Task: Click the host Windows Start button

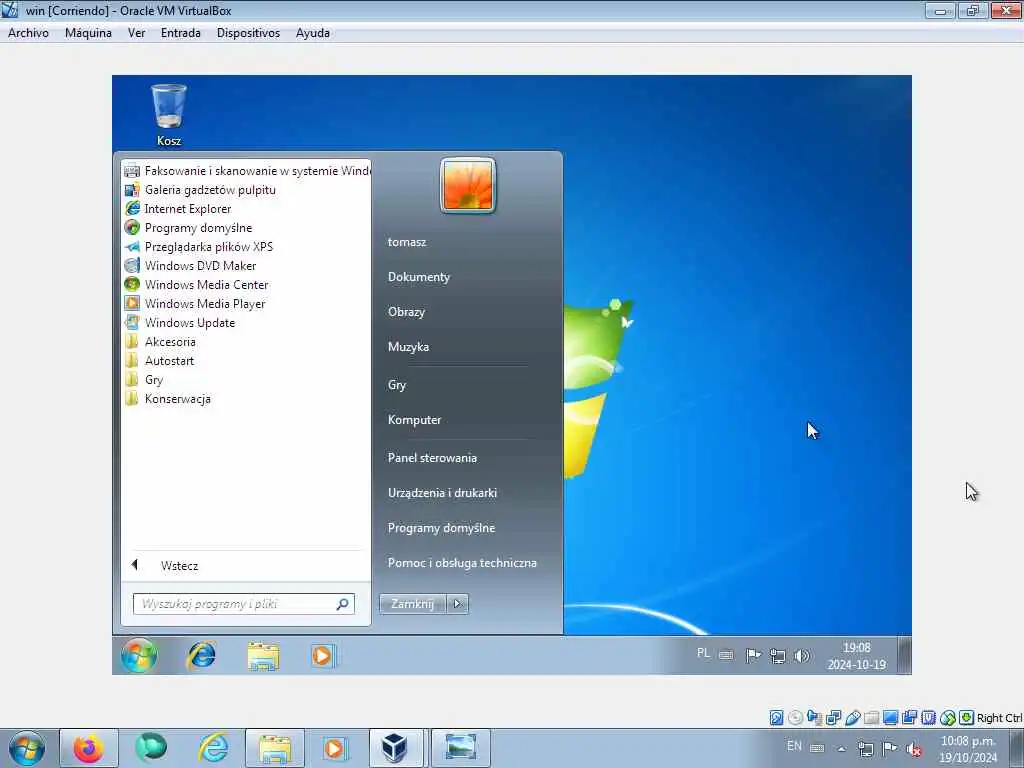Action: [27, 748]
